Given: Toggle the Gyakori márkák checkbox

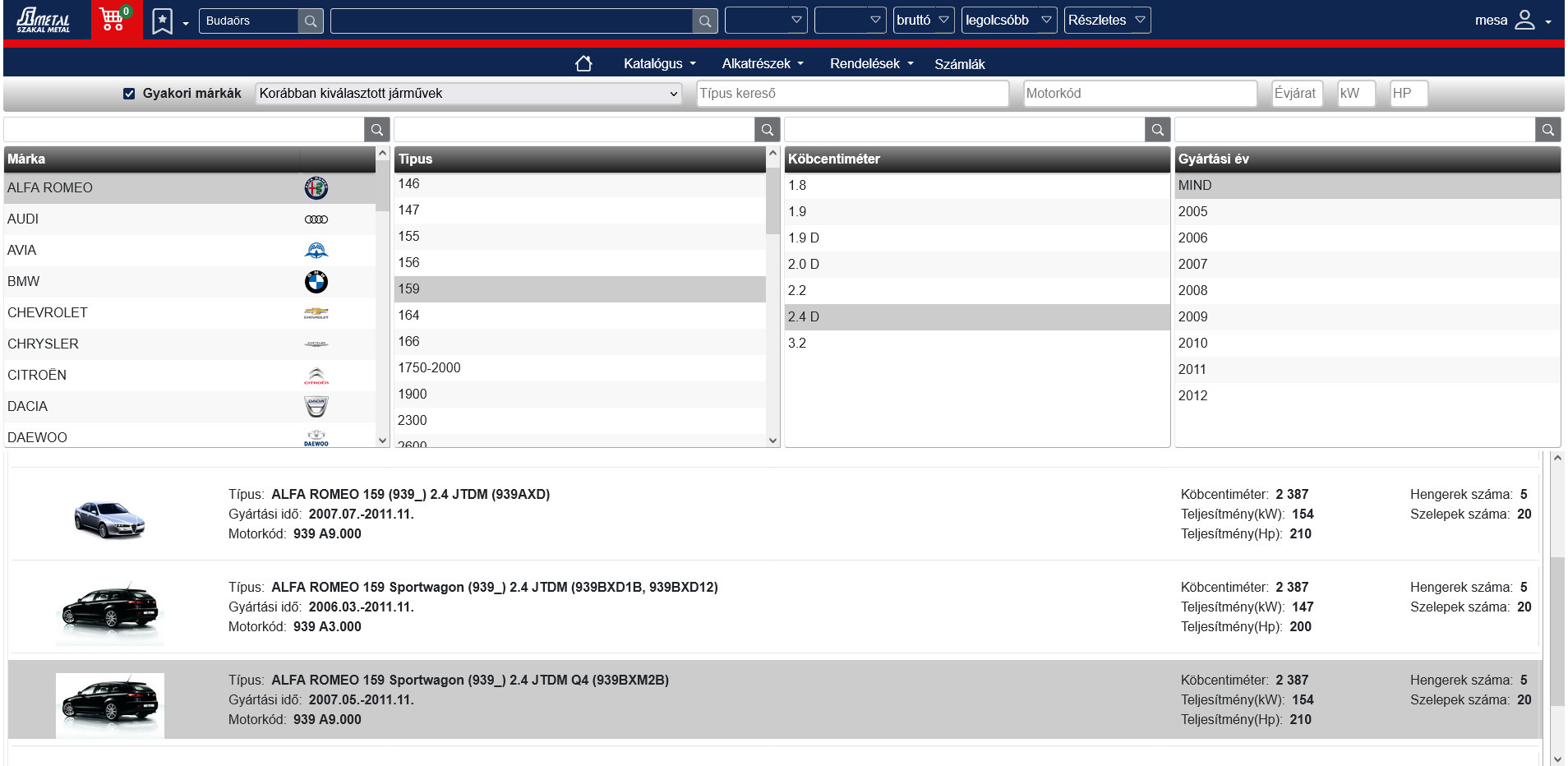Looking at the screenshot, I should [x=129, y=94].
